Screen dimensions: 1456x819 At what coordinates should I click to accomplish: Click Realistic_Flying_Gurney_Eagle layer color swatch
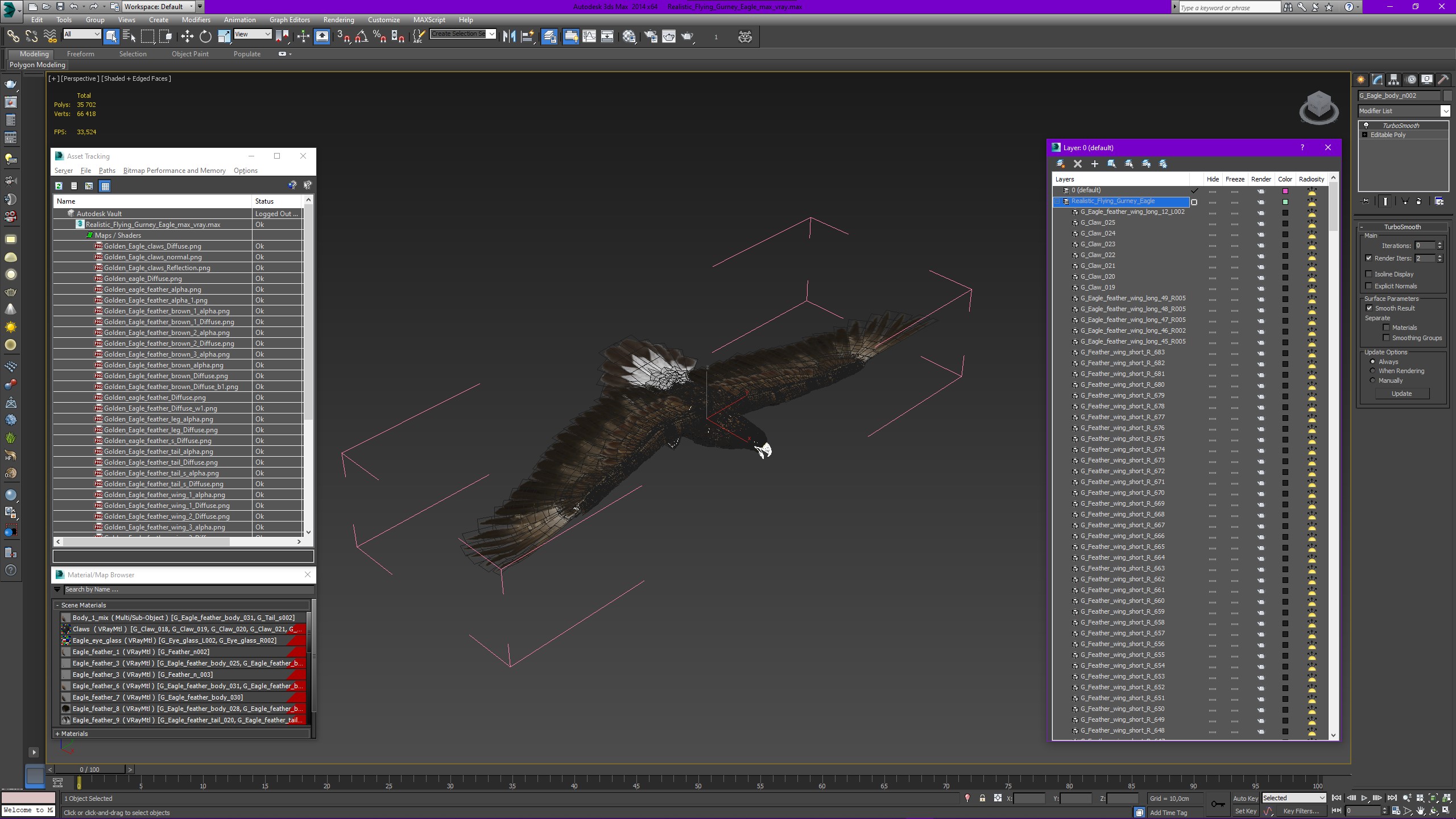(x=1285, y=202)
